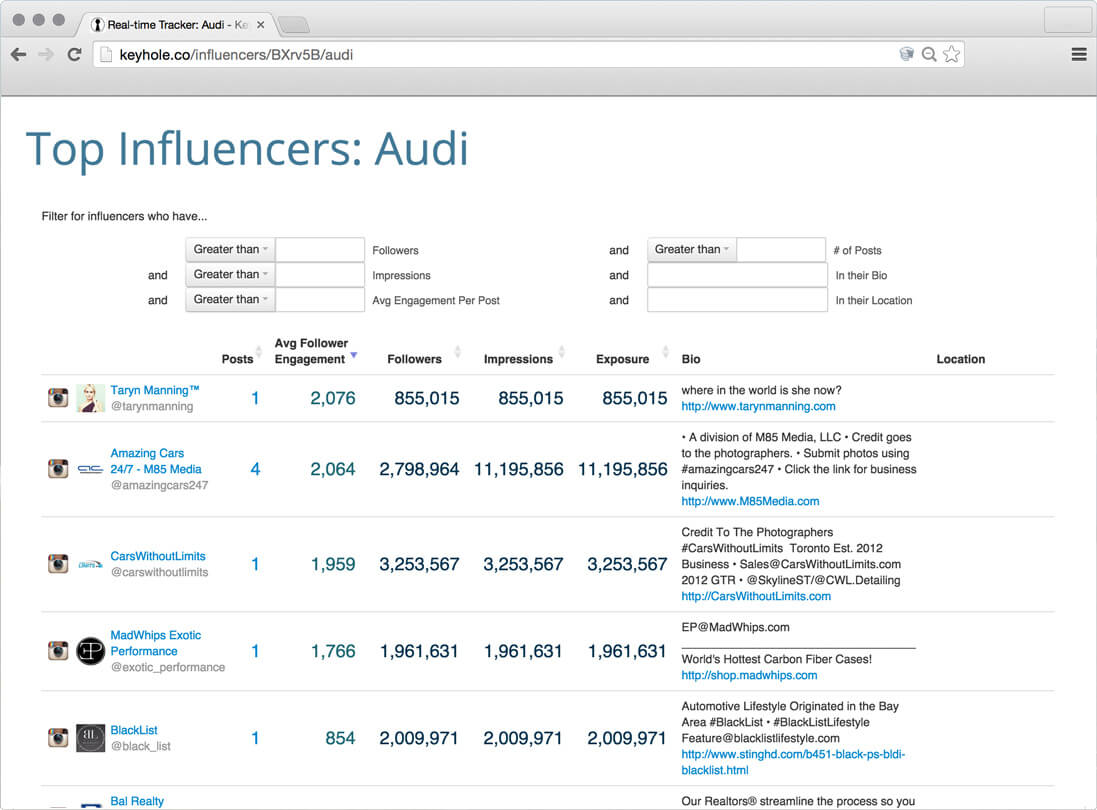This screenshot has height=810, width=1097.
Task: Sort table by Impressions column arrows
Action: click(x=562, y=352)
